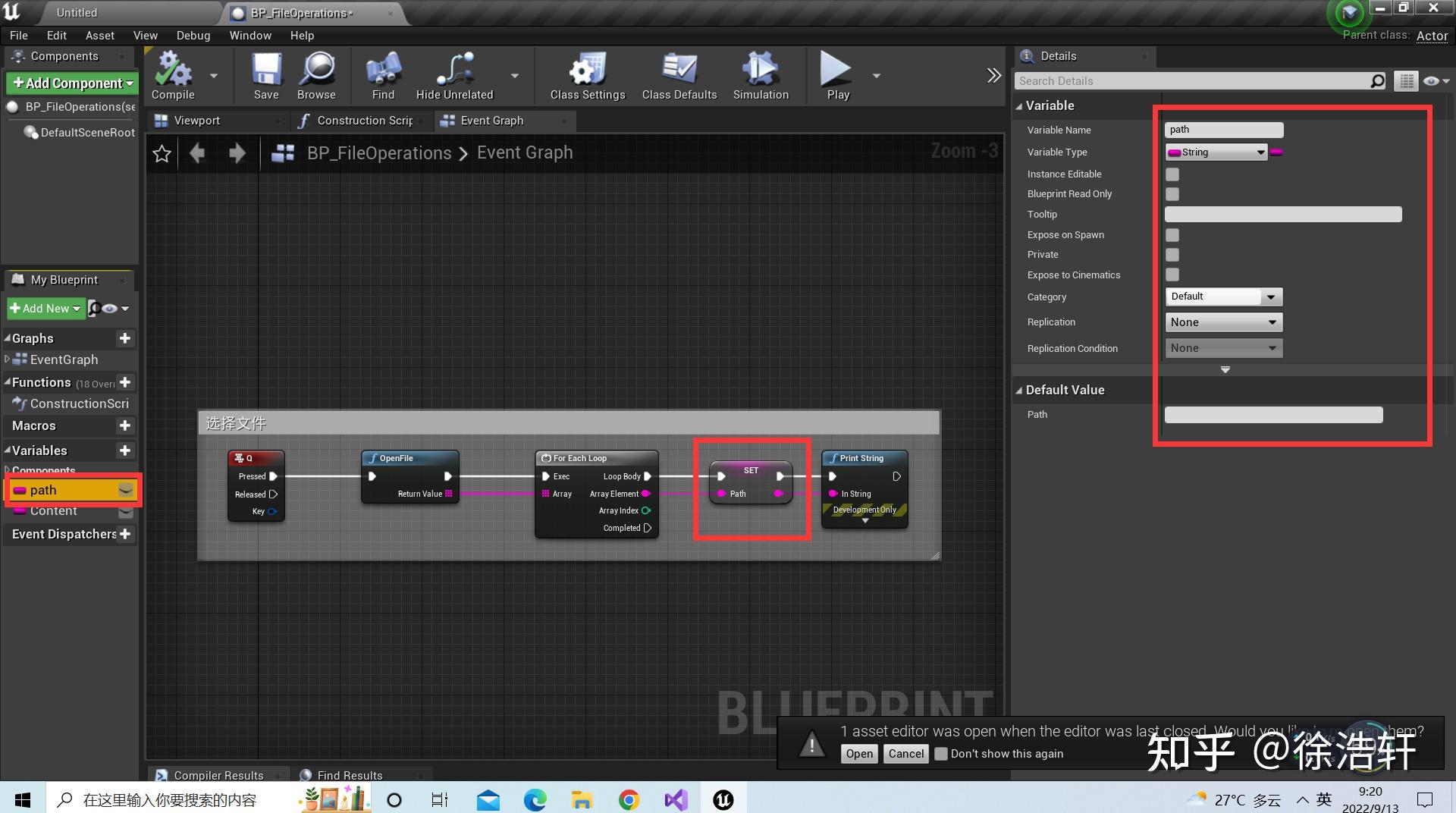1456x813 pixels.
Task: Click the magenta pin color swatch beside String
Action: [x=1277, y=152]
